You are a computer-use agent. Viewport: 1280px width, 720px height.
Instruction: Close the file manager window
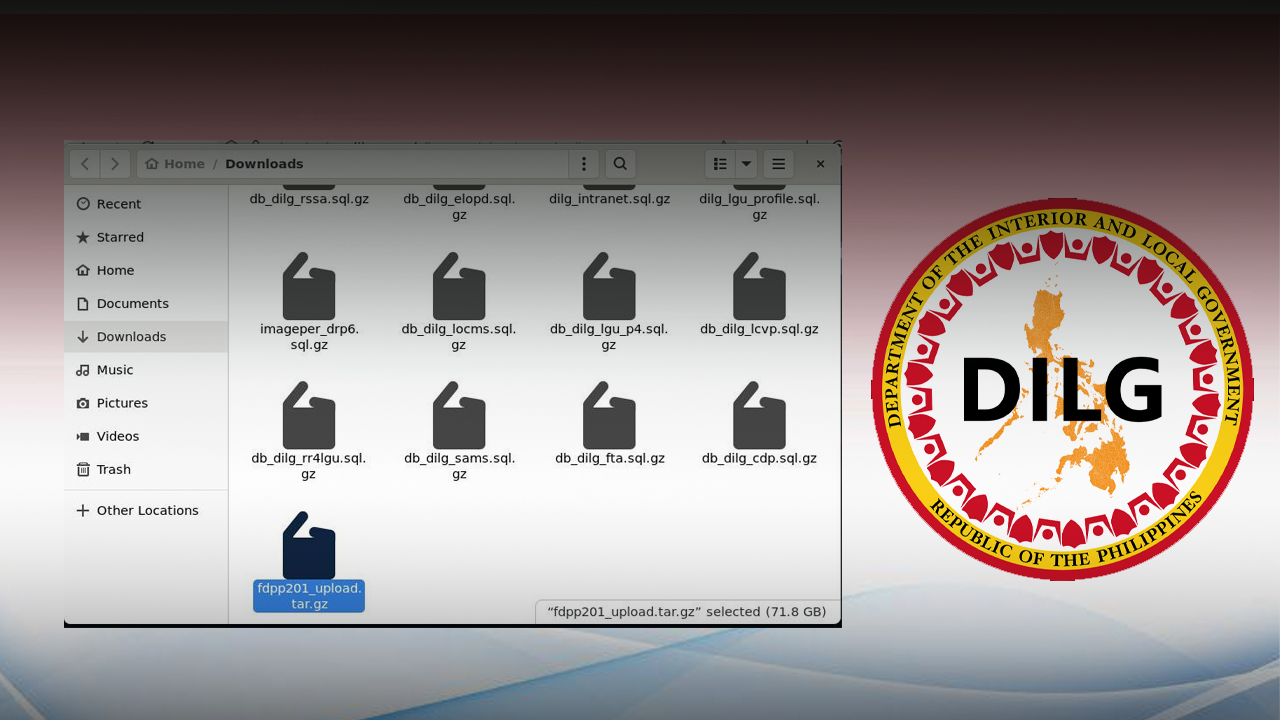click(x=820, y=164)
